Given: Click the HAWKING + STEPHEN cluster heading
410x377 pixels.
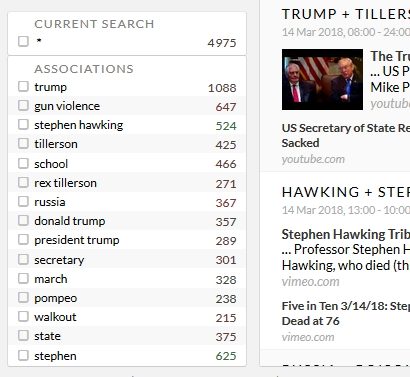Looking at the screenshot, I should [x=346, y=192].
